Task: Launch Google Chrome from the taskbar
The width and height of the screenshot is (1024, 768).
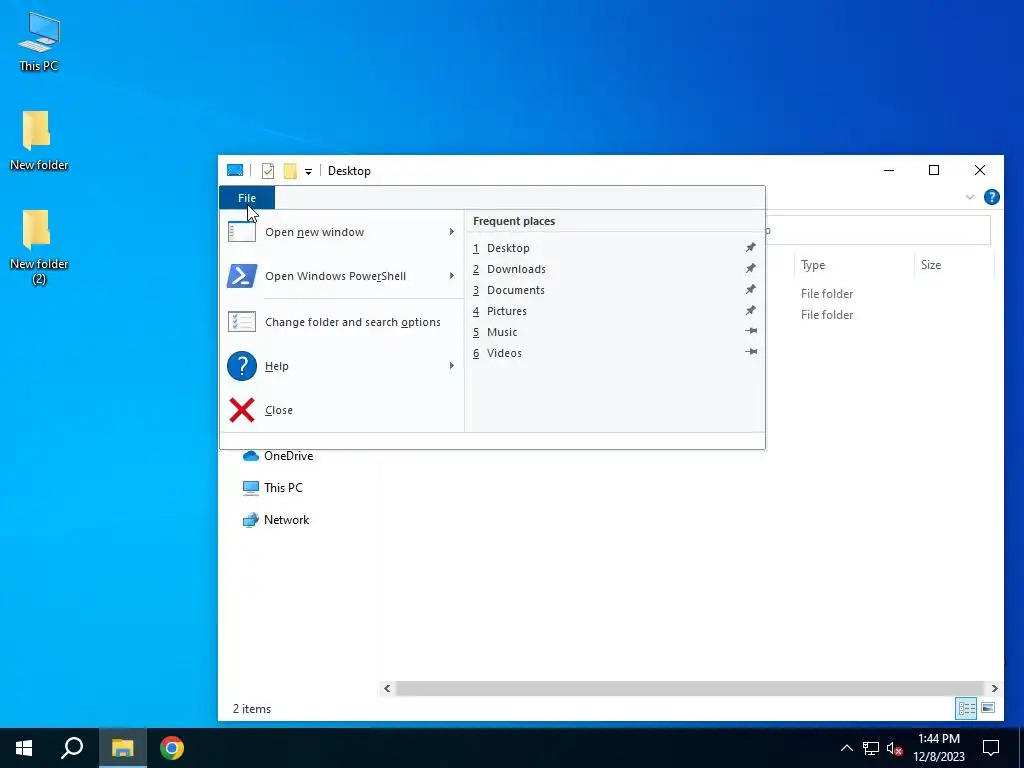Action: (x=172, y=748)
